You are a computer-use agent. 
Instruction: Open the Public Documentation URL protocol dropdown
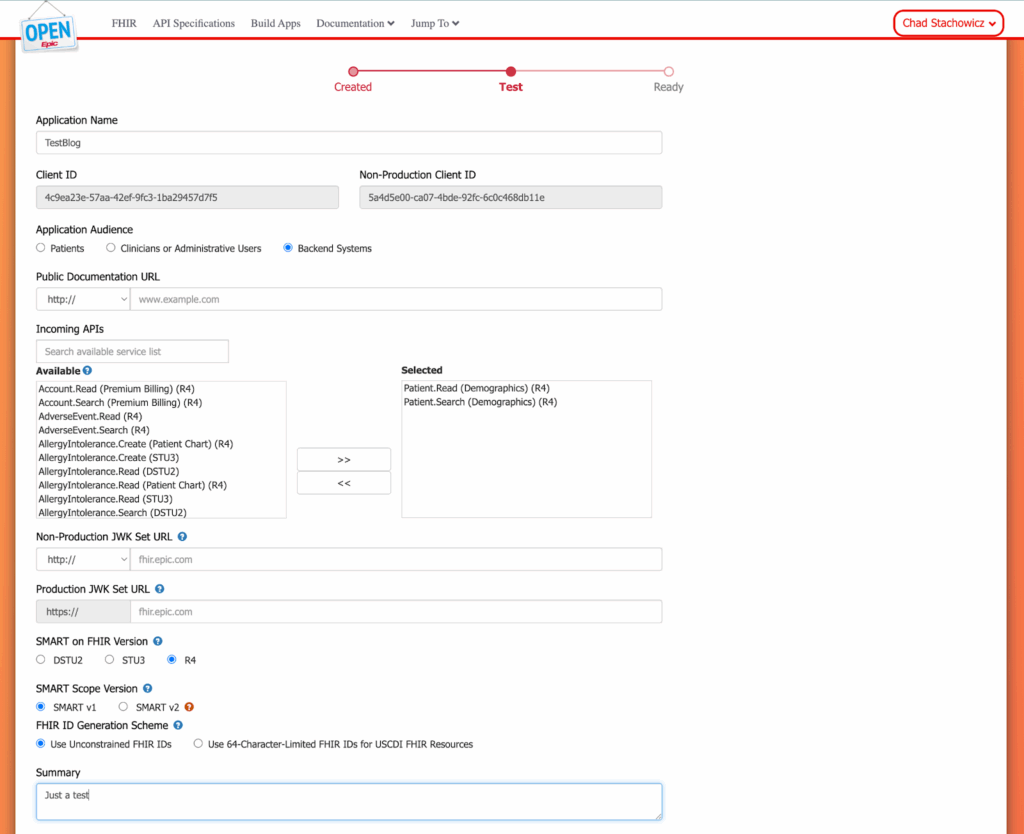click(83, 299)
